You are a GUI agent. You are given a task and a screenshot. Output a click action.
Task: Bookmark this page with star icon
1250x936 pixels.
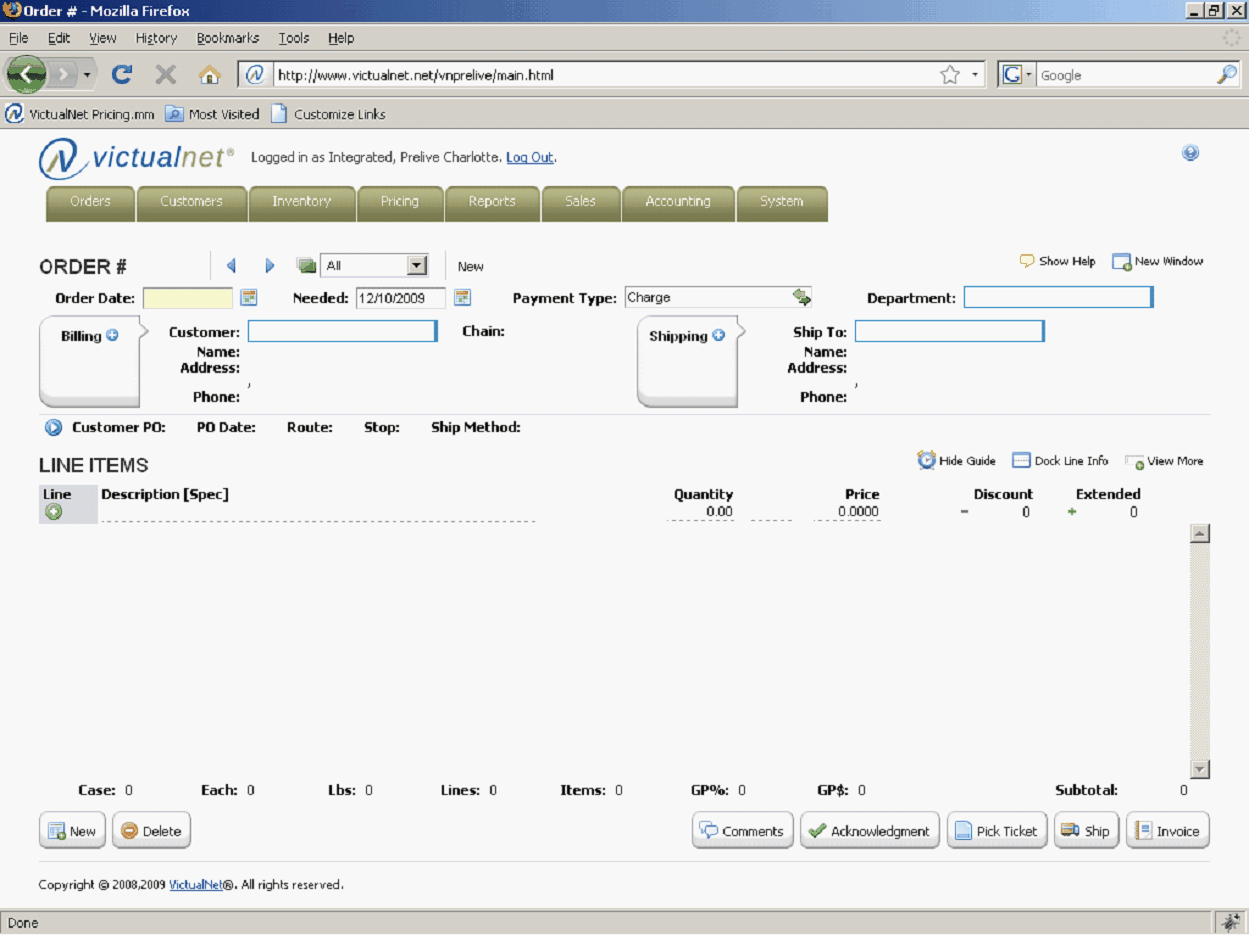point(950,75)
